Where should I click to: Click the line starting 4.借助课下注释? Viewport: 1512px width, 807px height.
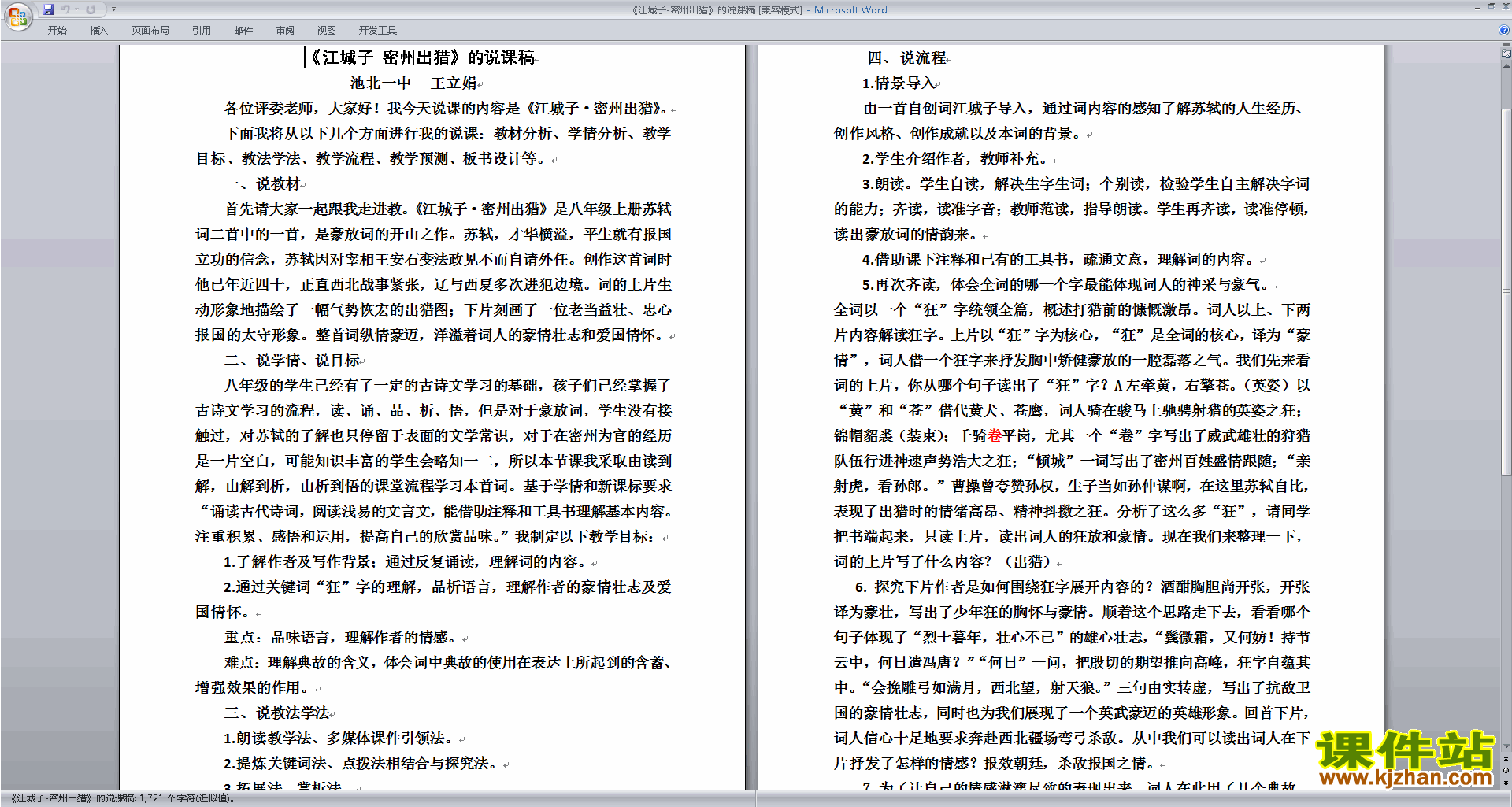(1059, 259)
